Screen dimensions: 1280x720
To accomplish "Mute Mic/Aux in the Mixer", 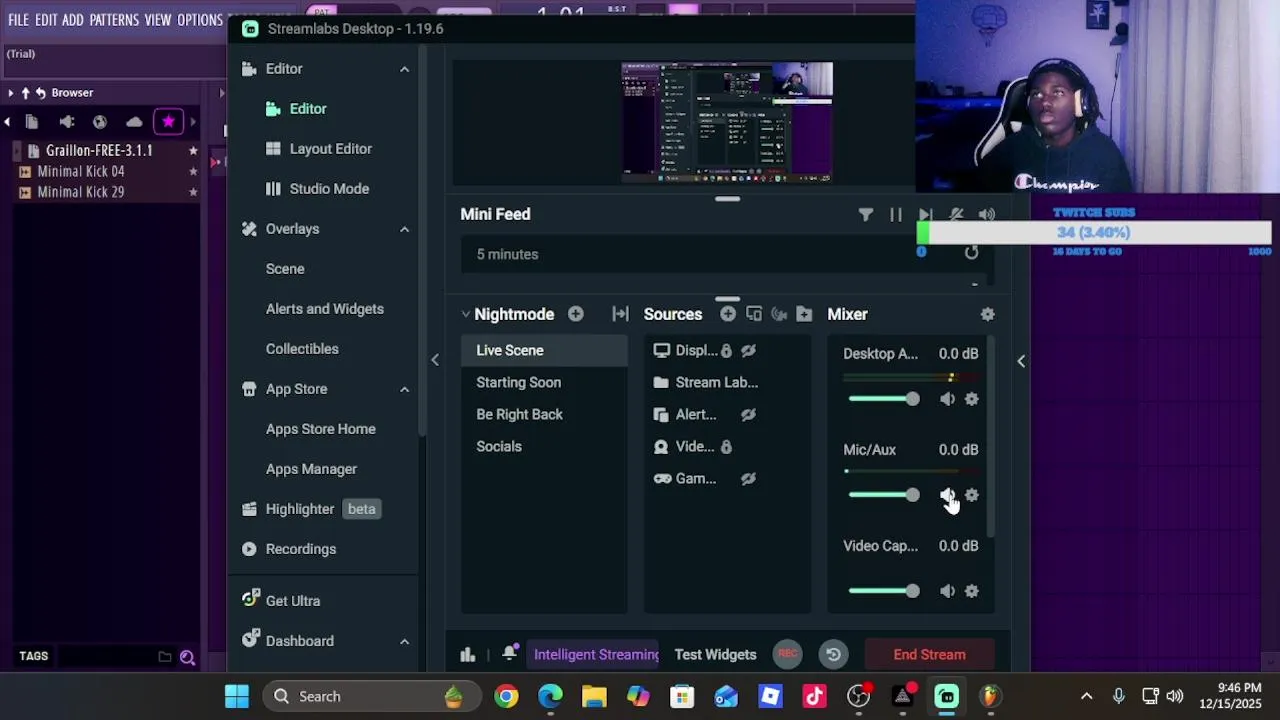I will pos(947,495).
